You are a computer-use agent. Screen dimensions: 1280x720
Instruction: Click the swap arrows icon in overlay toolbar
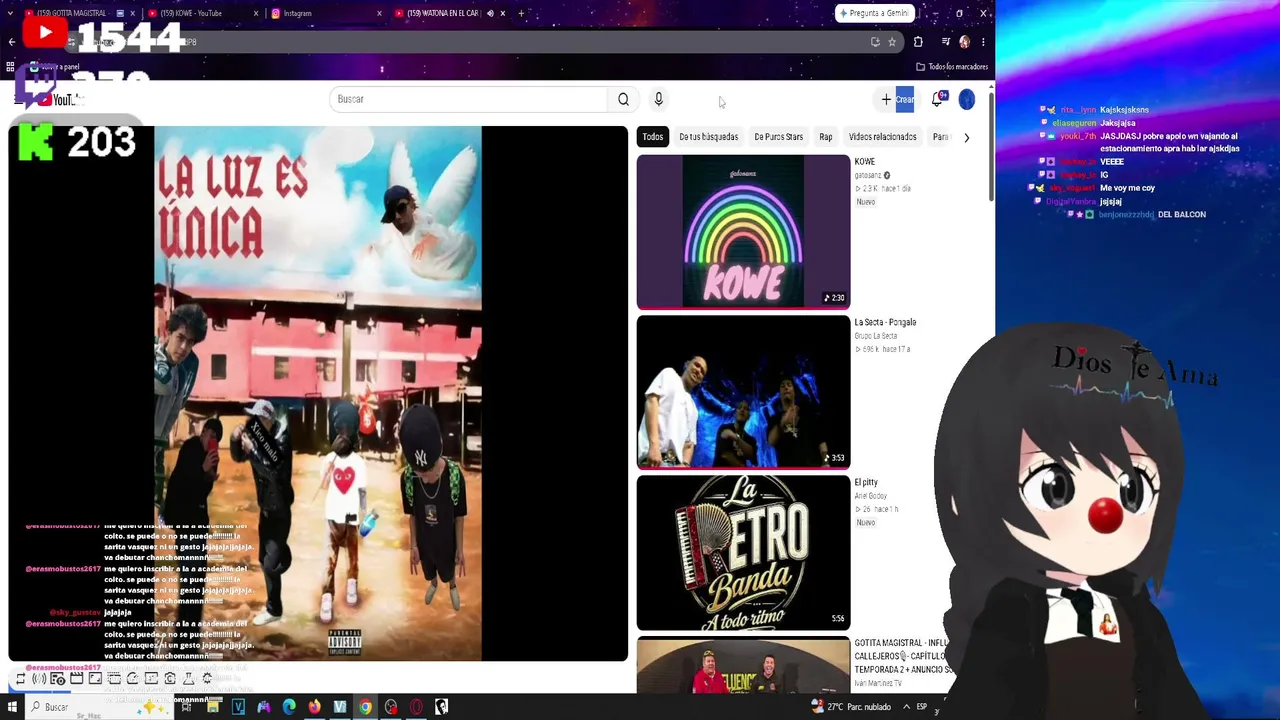[20, 679]
